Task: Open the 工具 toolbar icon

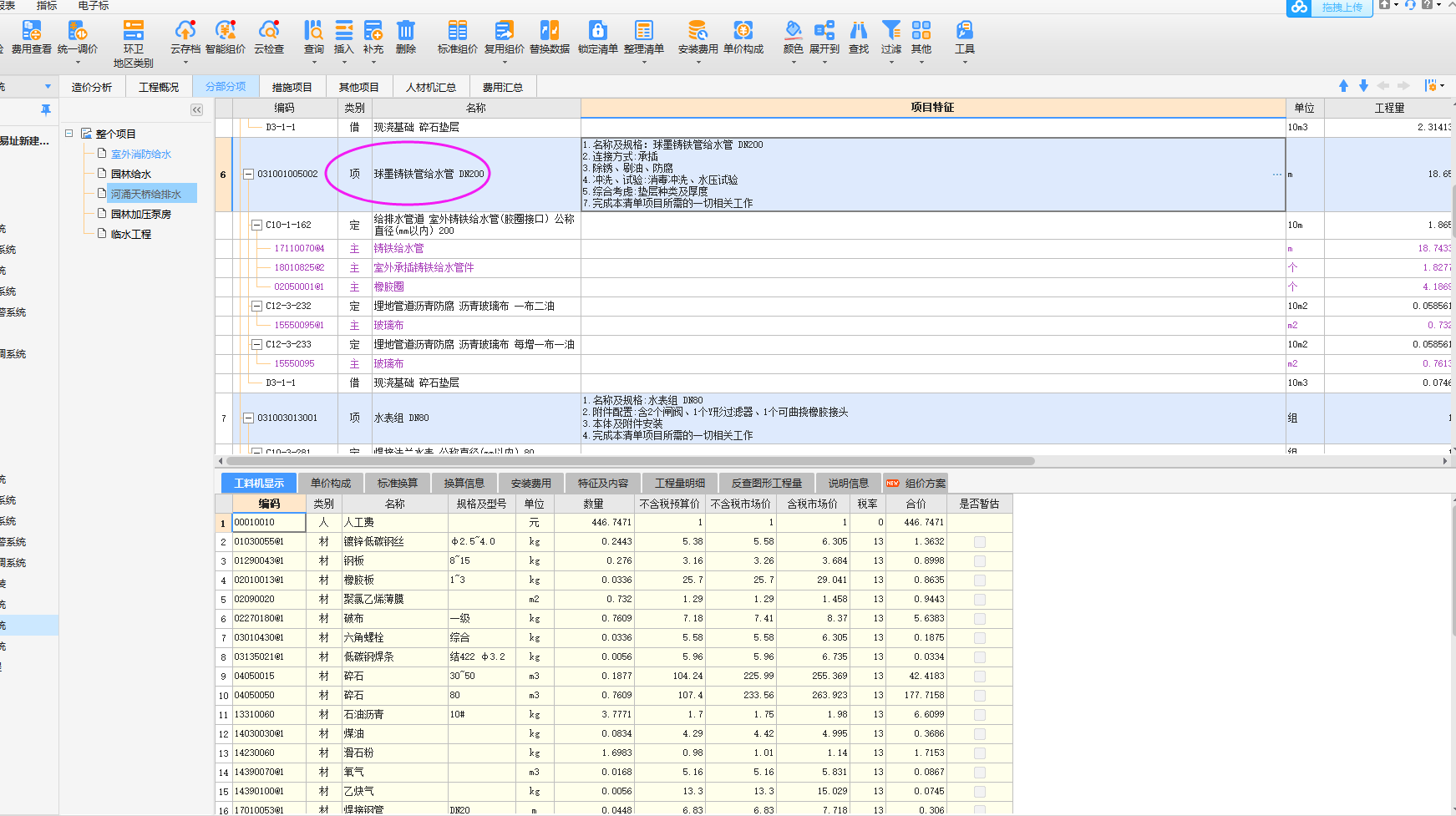Action: point(965,31)
